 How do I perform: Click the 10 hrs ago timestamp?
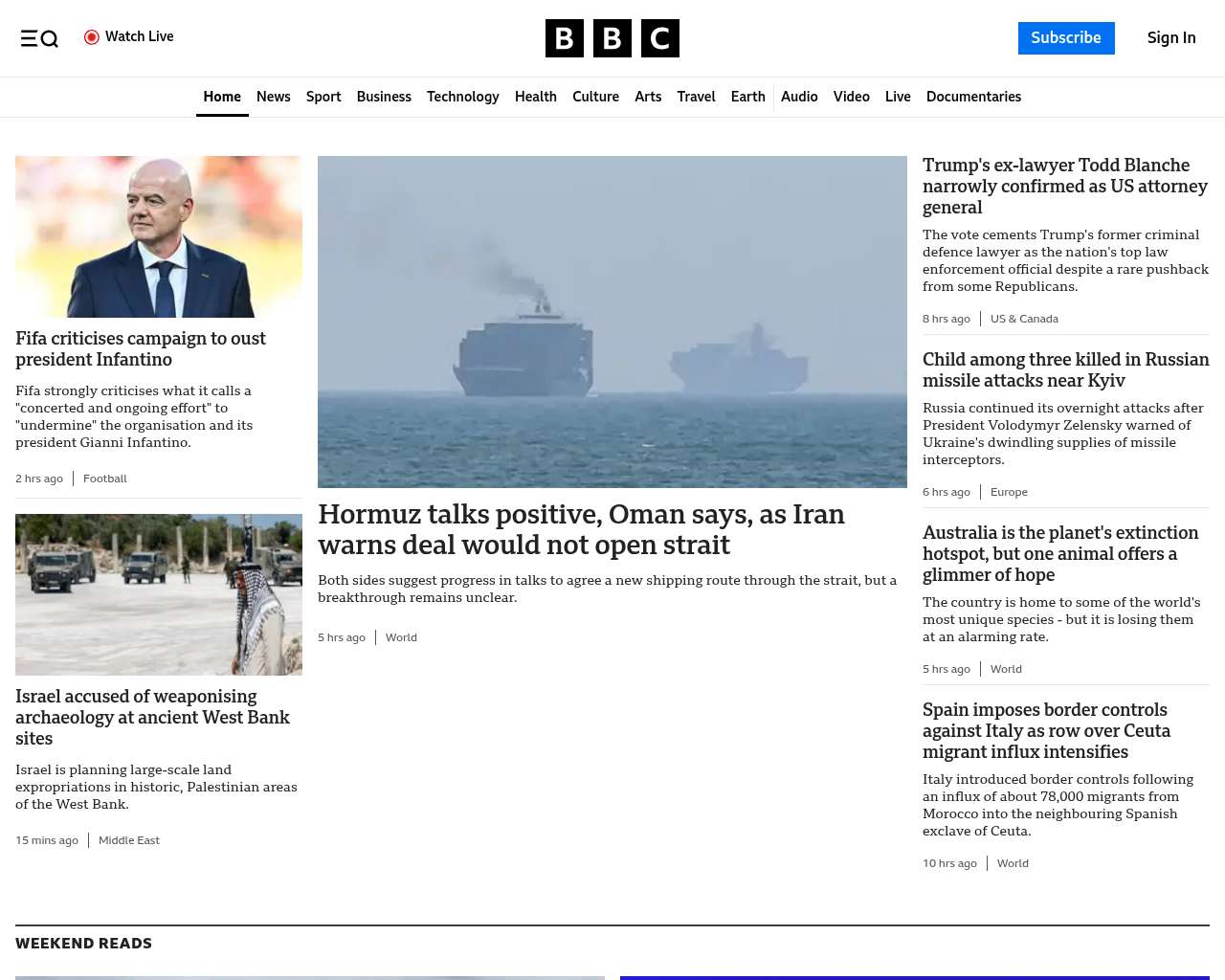(949, 863)
